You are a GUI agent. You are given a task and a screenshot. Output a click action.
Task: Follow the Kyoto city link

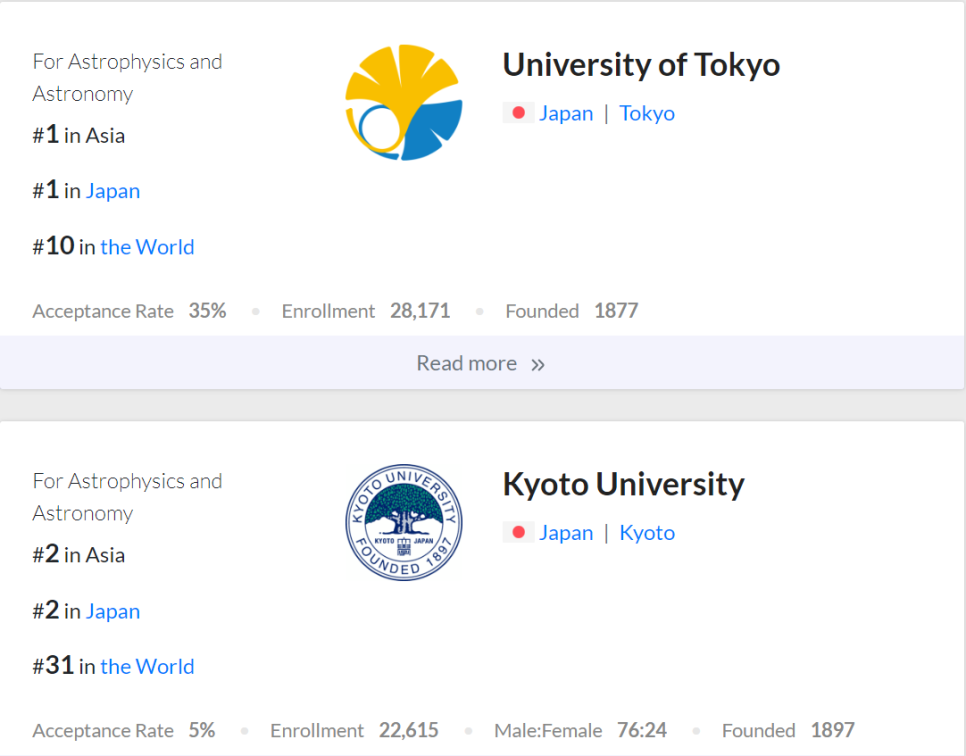pos(647,533)
